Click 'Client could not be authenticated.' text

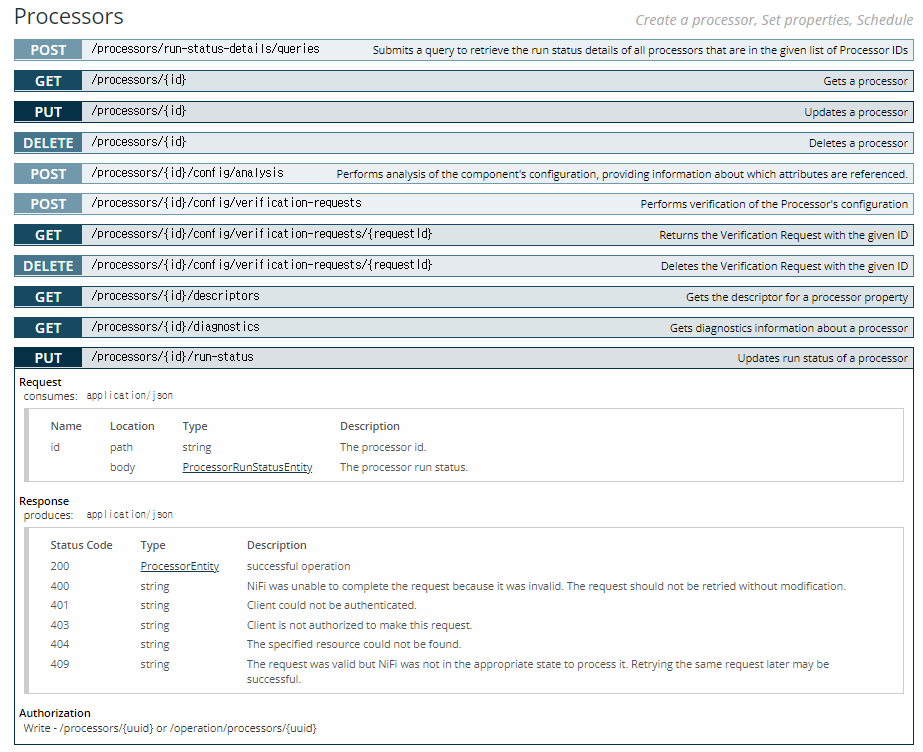point(331,605)
